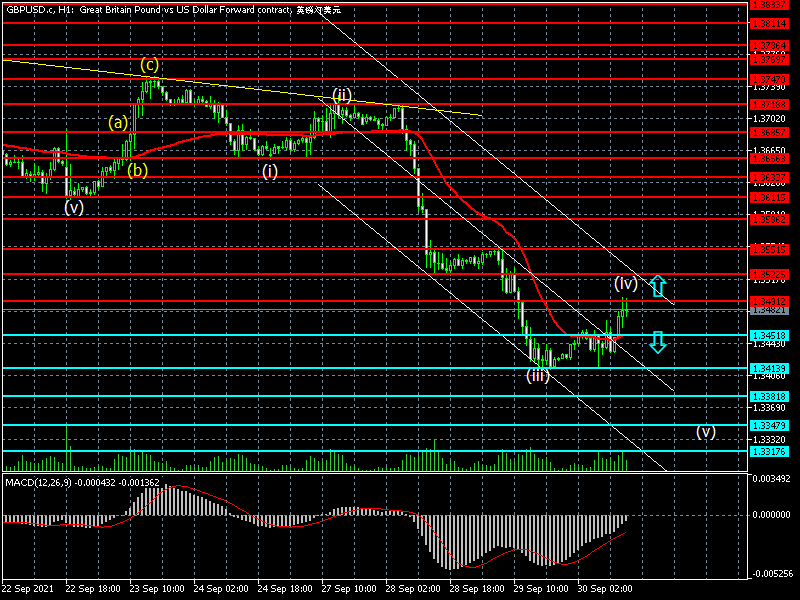Click the 1.38337 red price label
The width and height of the screenshot is (800, 600).
point(770,5)
